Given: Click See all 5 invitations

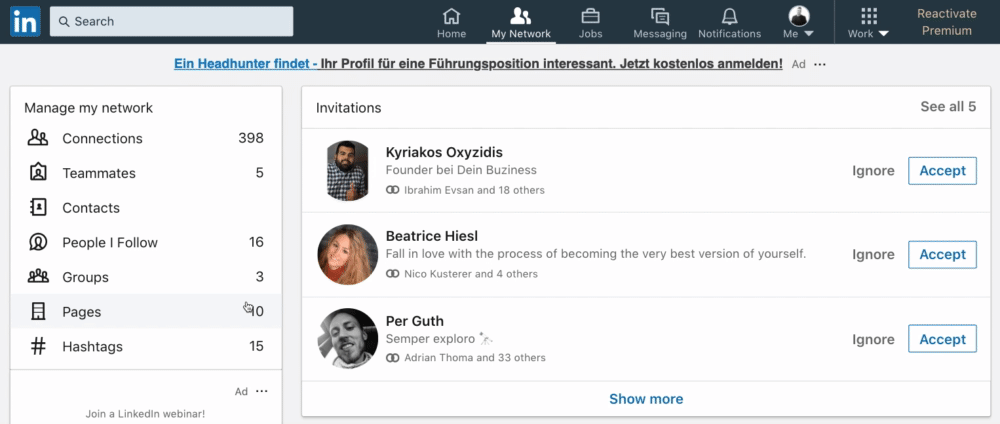Looking at the screenshot, I should [x=948, y=106].
